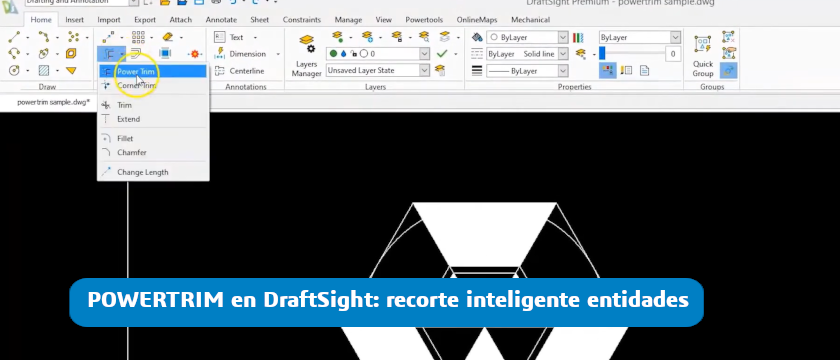The height and width of the screenshot is (360, 840).
Task: Click the orange inverted triangle Draw icon
Action: [x=71, y=70]
